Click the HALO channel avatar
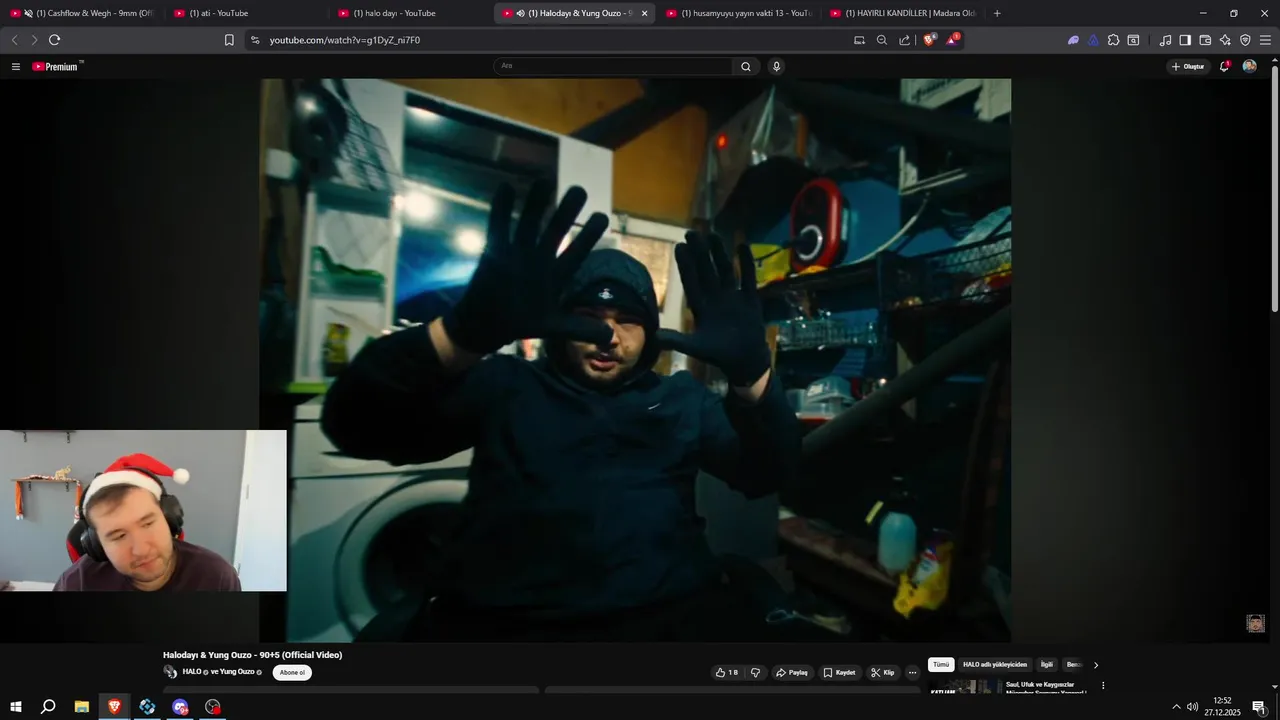The height and width of the screenshot is (720, 1280). point(170,672)
